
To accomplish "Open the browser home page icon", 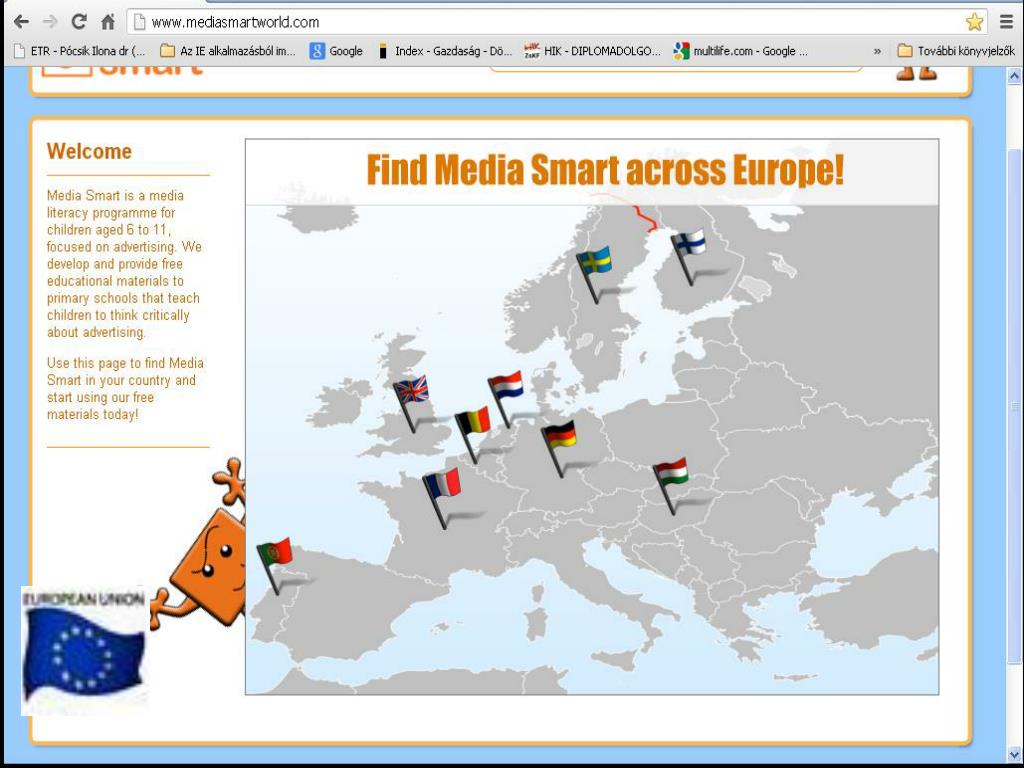I will pyautogui.click(x=108, y=22).
